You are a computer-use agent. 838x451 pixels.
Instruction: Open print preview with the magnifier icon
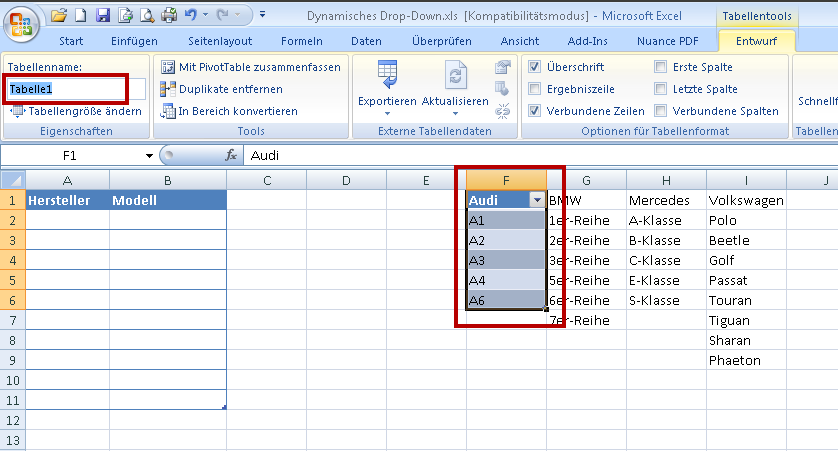[x=147, y=15]
